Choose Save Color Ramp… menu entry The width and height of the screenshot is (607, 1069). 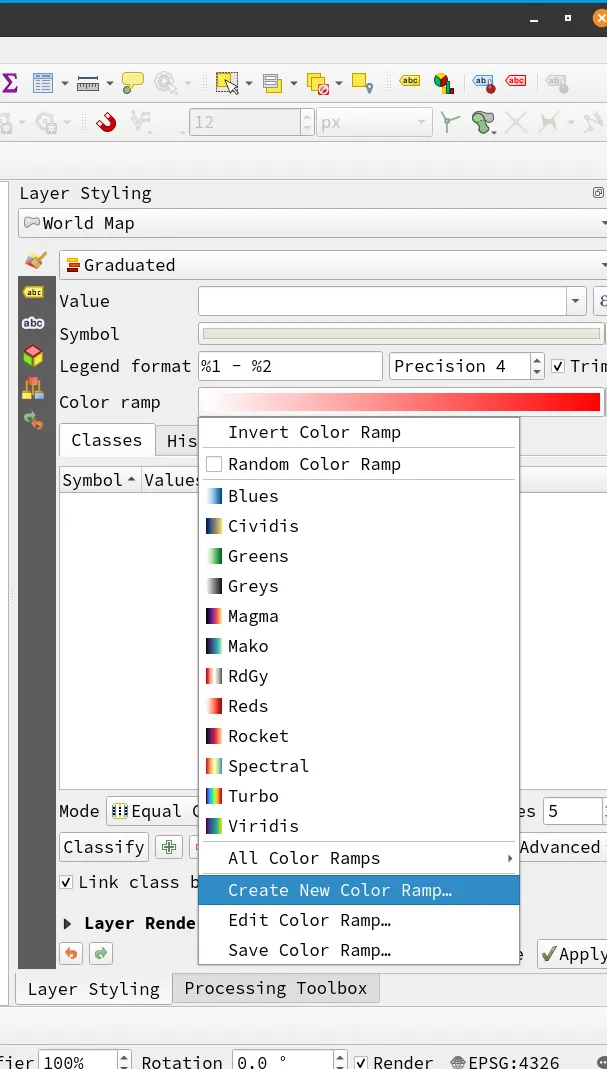[x=359, y=950]
